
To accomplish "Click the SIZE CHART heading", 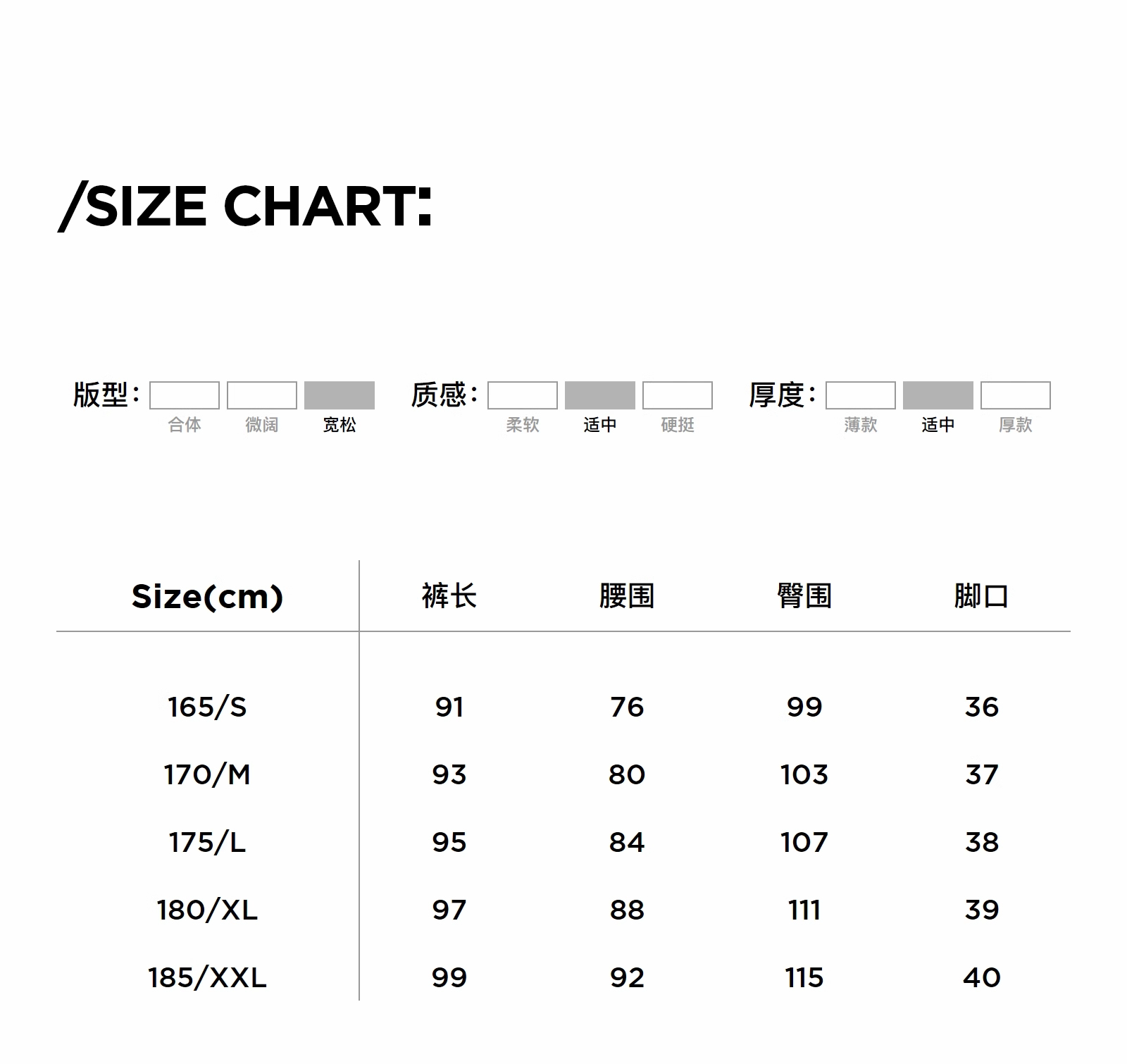I will point(245,206).
